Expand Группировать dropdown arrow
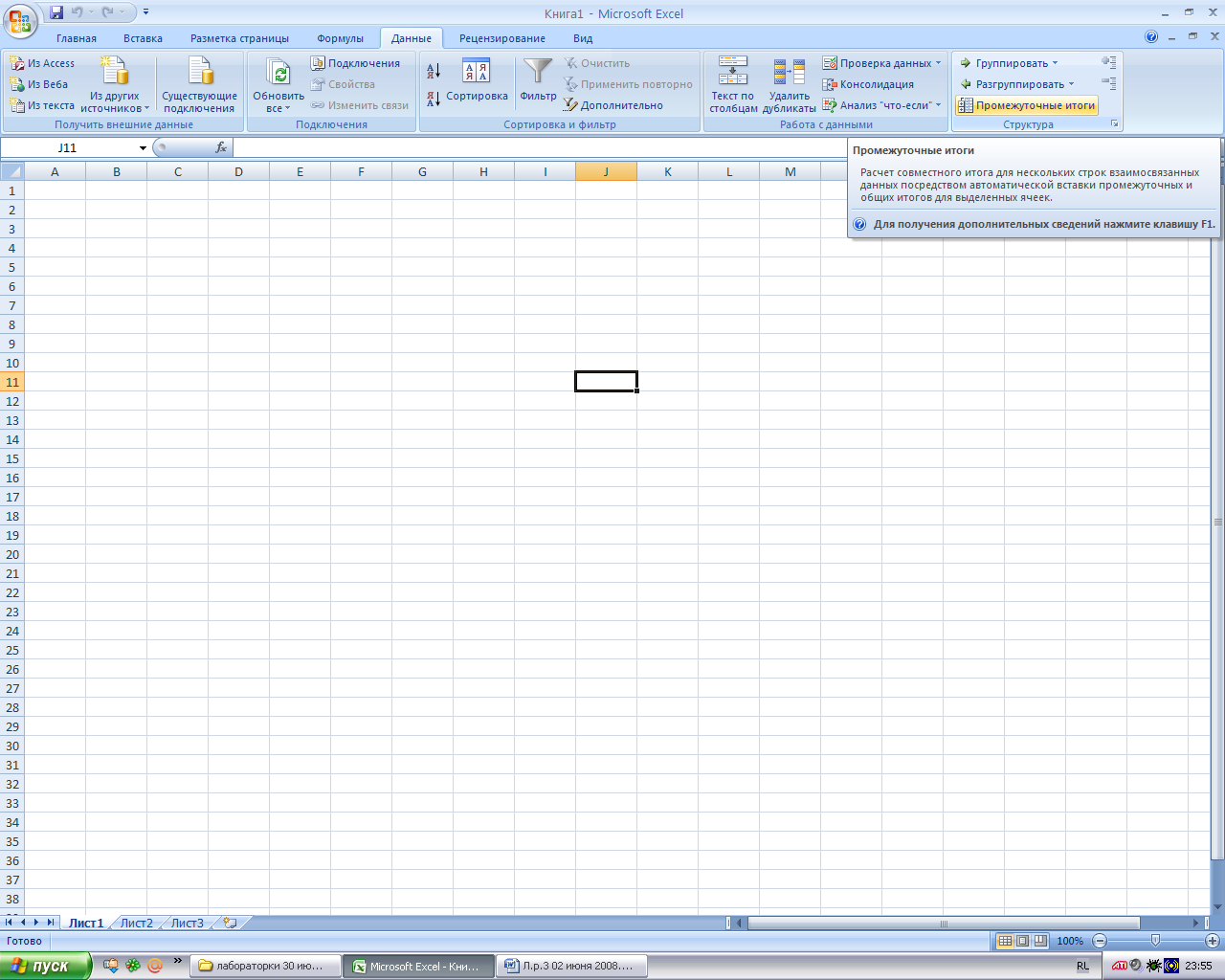 coord(1056,63)
